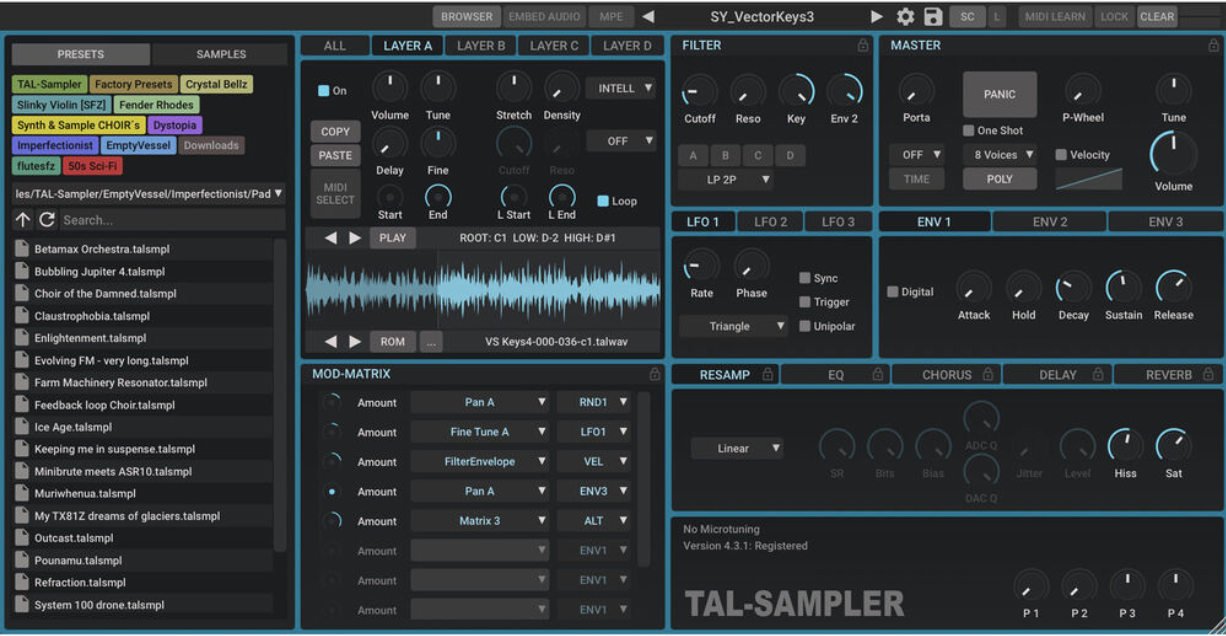Switch to the ENV 3 tab
The width and height of the screenshot is (1226, 636).
click(x=1166, y=222)
